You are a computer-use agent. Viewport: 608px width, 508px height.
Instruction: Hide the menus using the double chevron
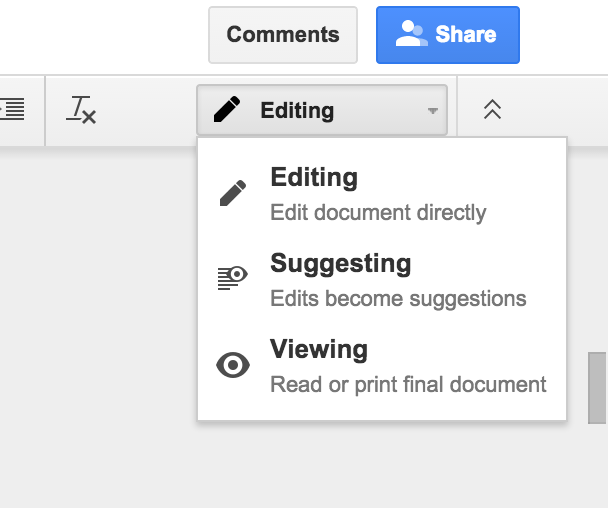(491, 110)
